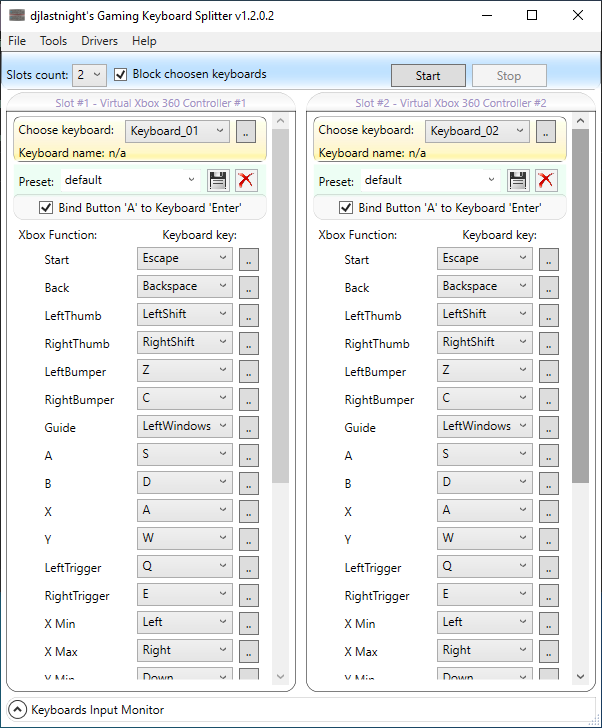Detect key button for Guide in Slot #2
Screen dimensions: 602x728
549,427
